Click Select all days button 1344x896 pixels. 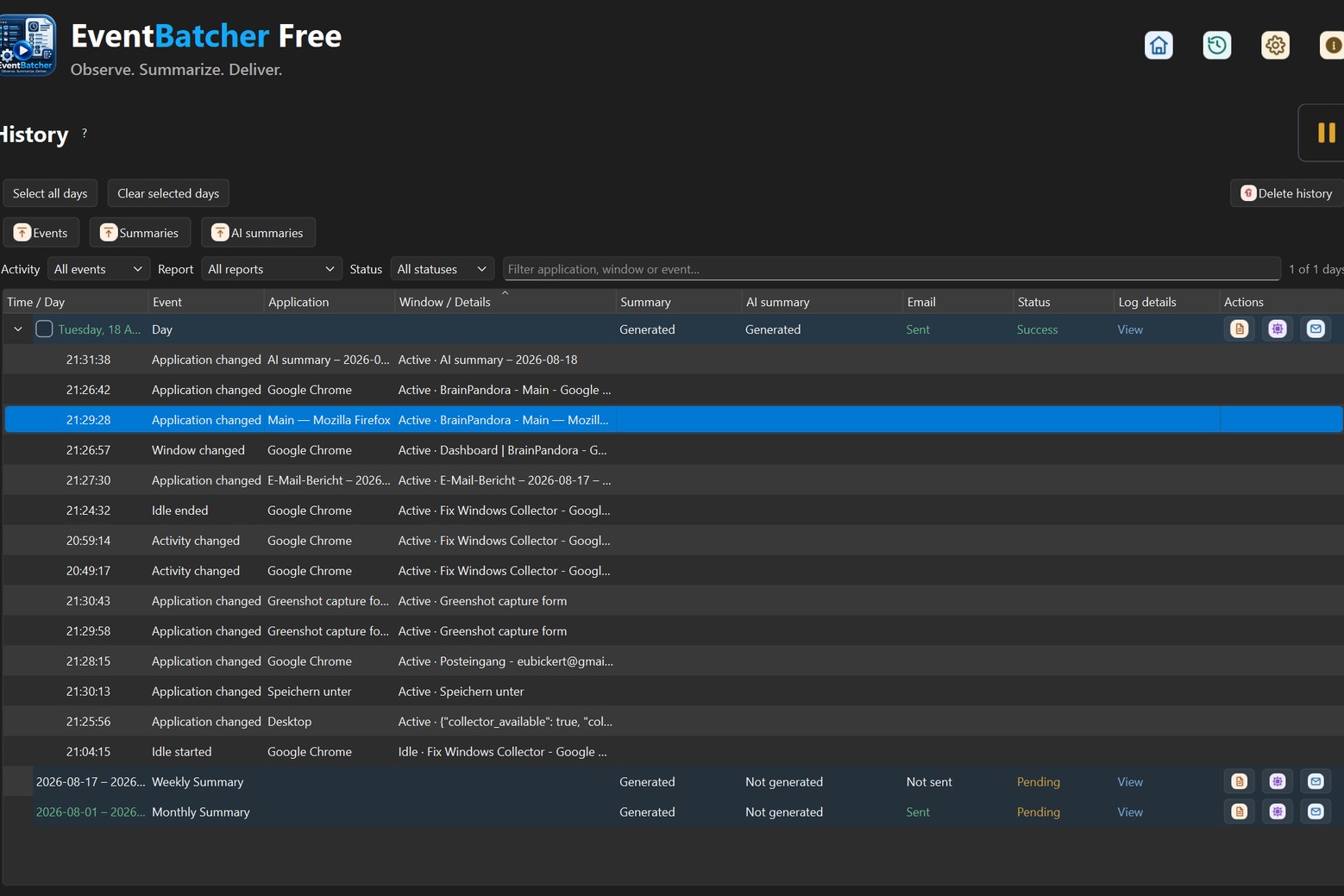50,193
